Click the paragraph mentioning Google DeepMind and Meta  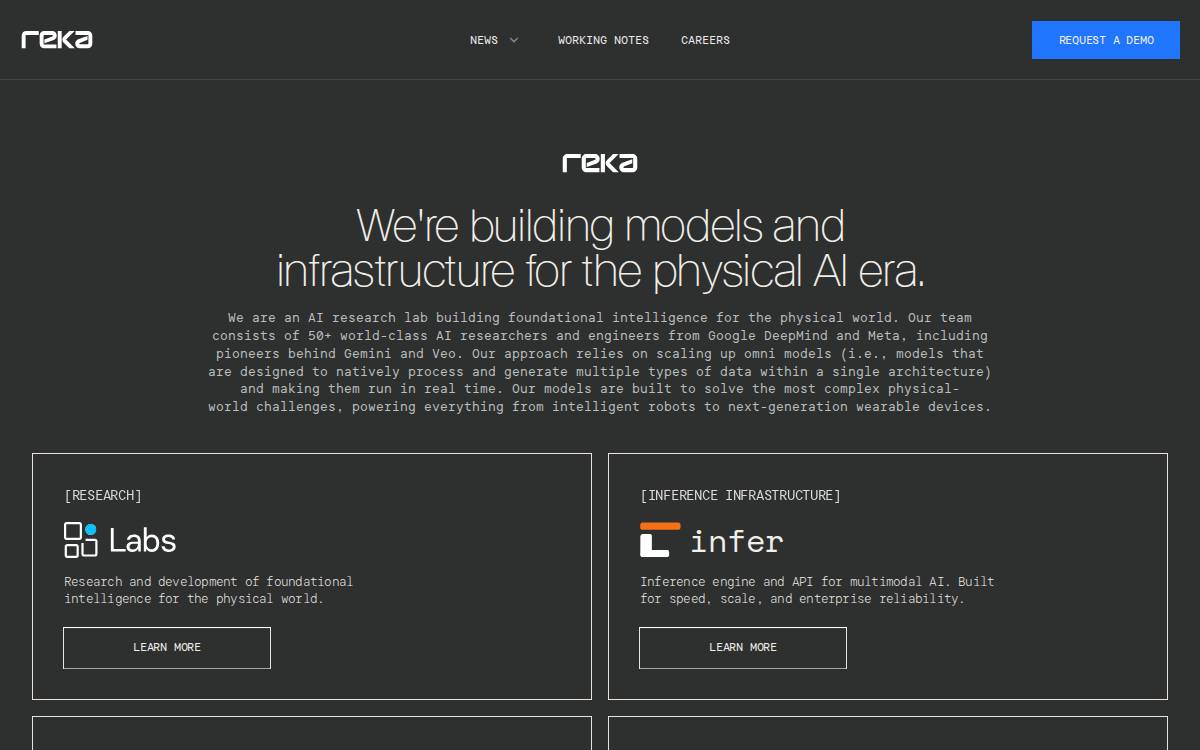pos(600,362)
